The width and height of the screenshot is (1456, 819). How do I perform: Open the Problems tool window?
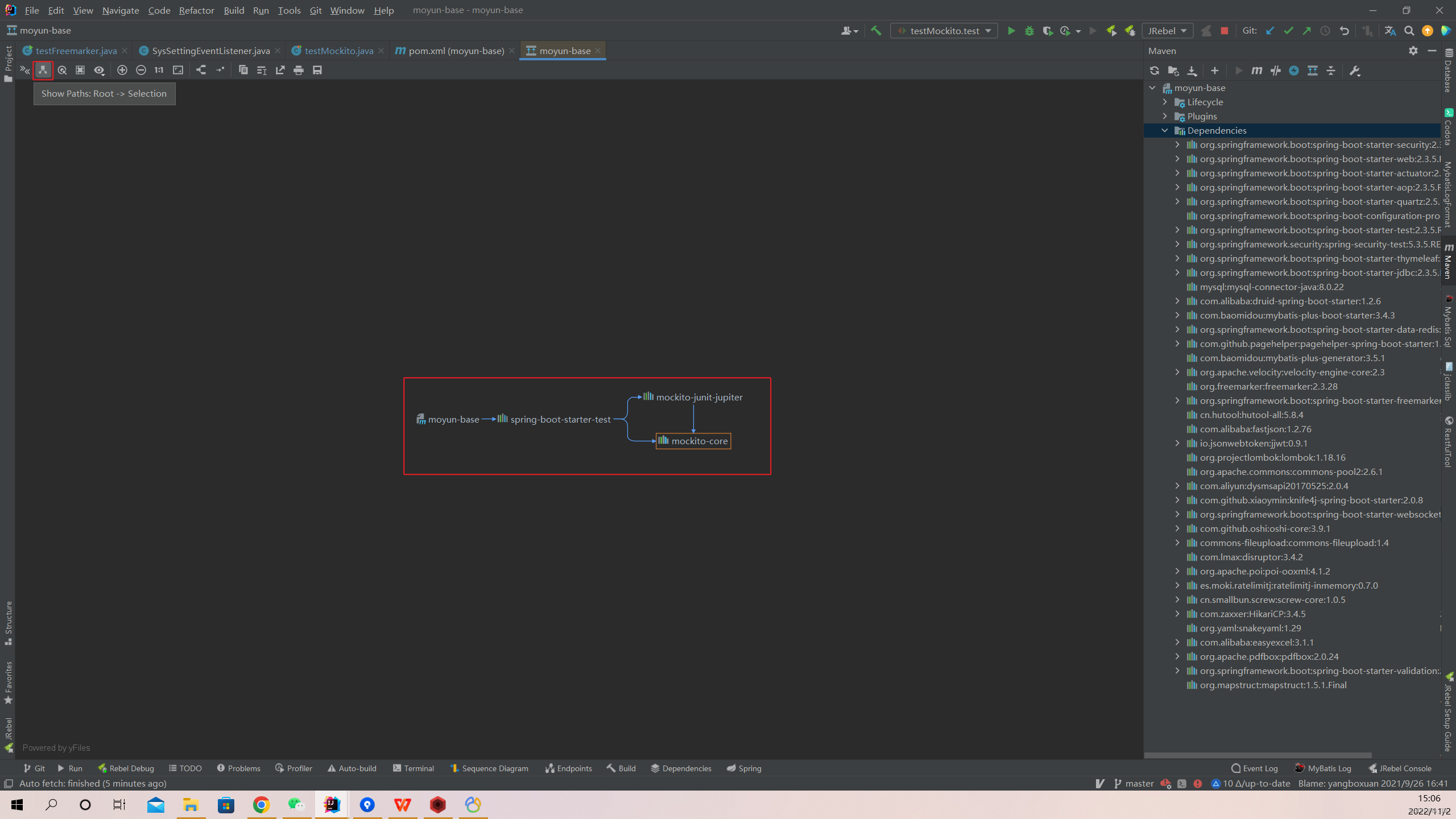[238, 768]
